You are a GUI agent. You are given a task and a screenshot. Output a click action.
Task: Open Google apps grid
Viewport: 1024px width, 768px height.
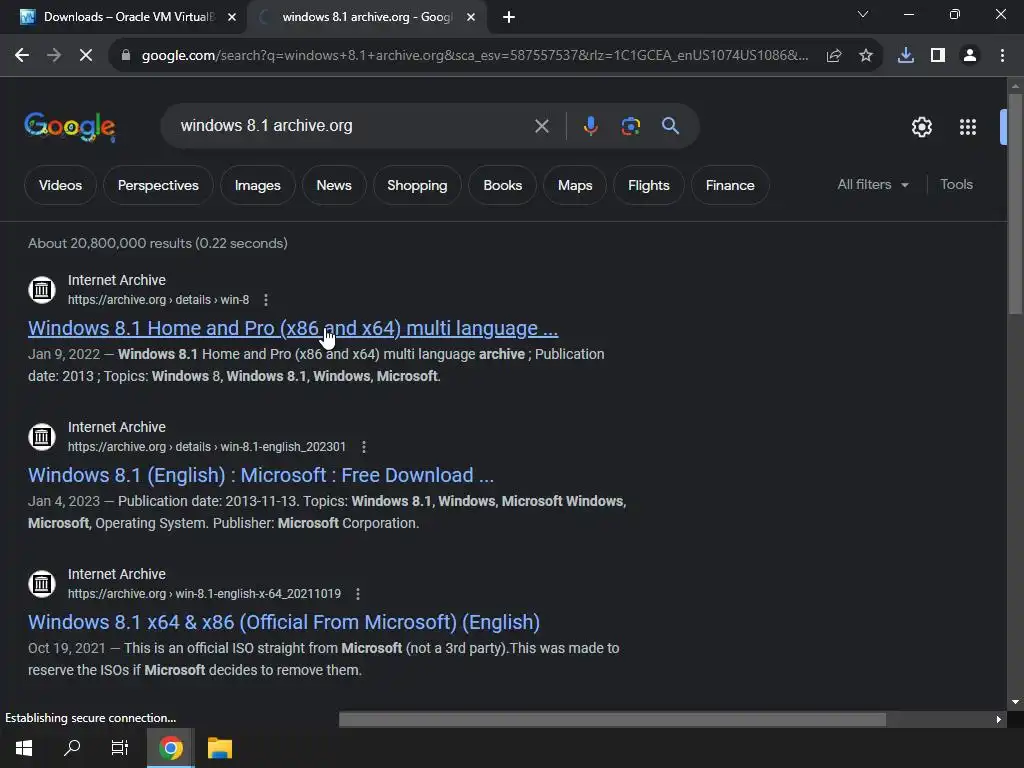(x=968, y=127)
